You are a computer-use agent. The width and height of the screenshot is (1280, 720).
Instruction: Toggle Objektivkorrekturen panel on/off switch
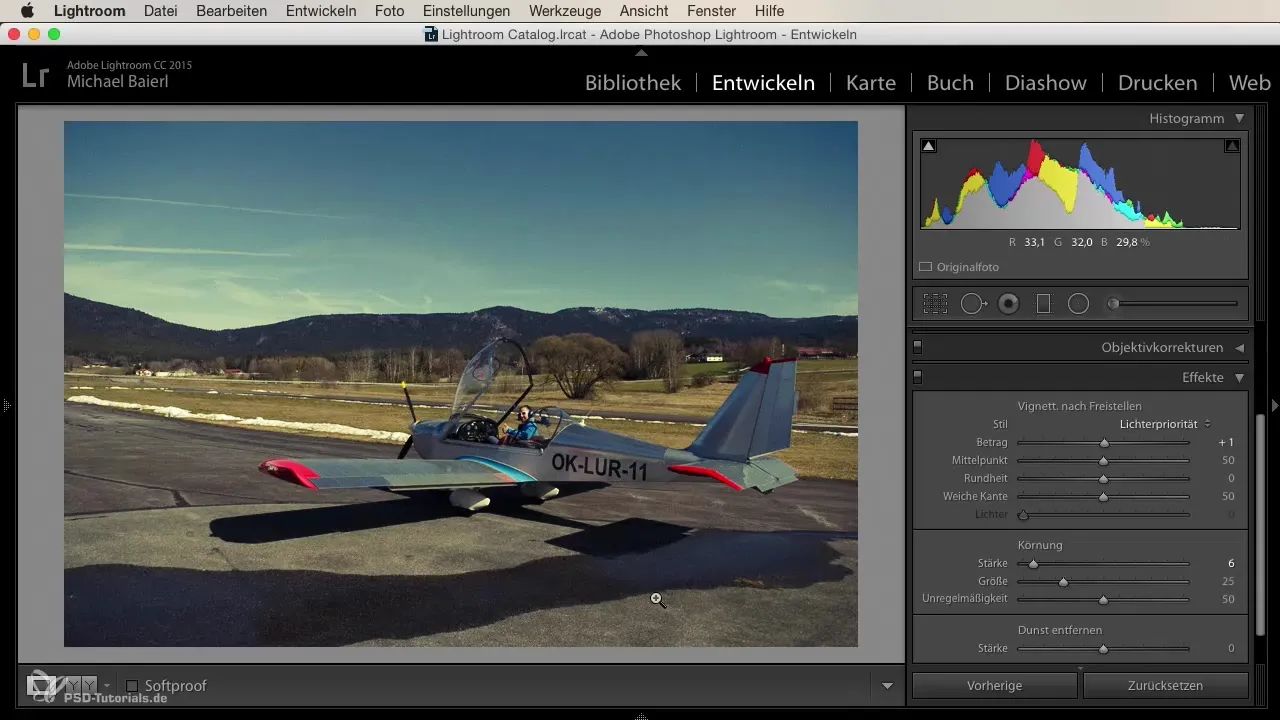click(918, 348)
